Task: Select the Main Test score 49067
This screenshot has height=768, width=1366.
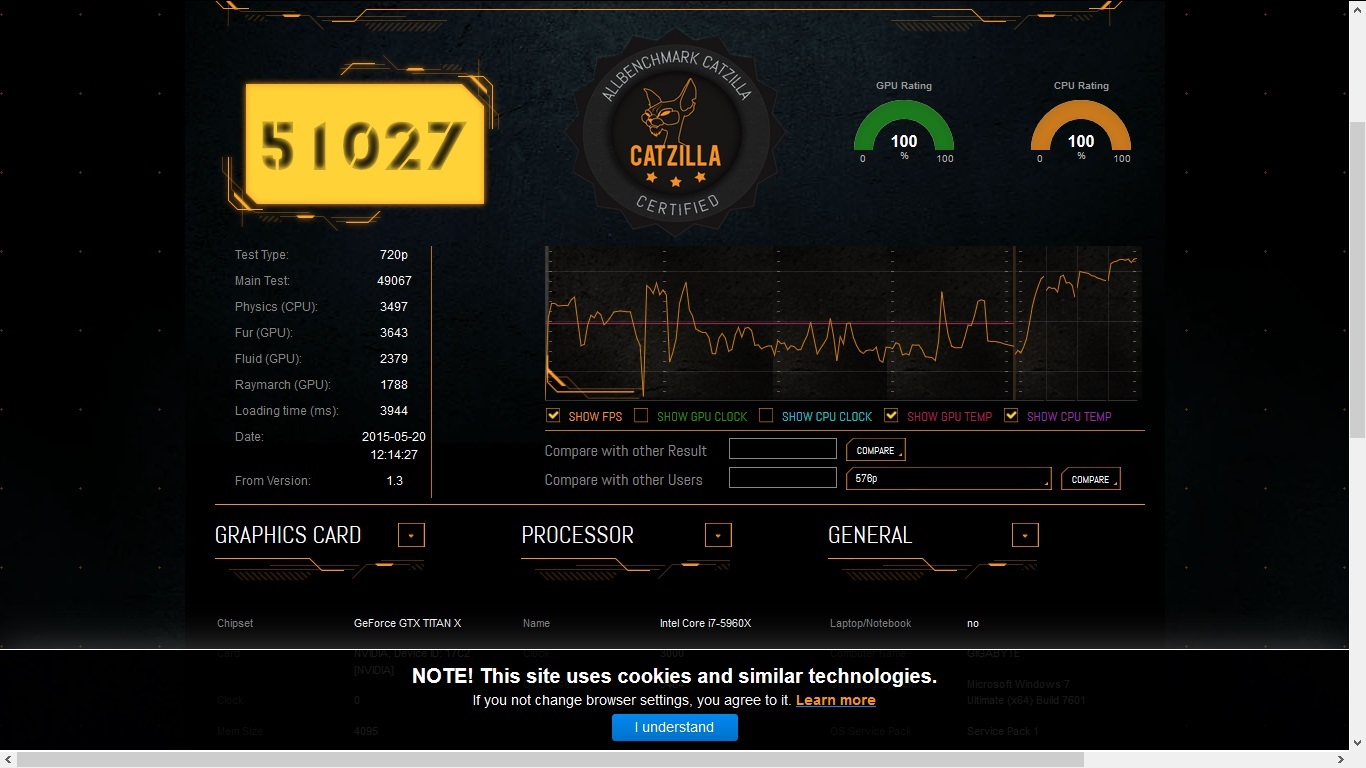Action: [394, 281]
